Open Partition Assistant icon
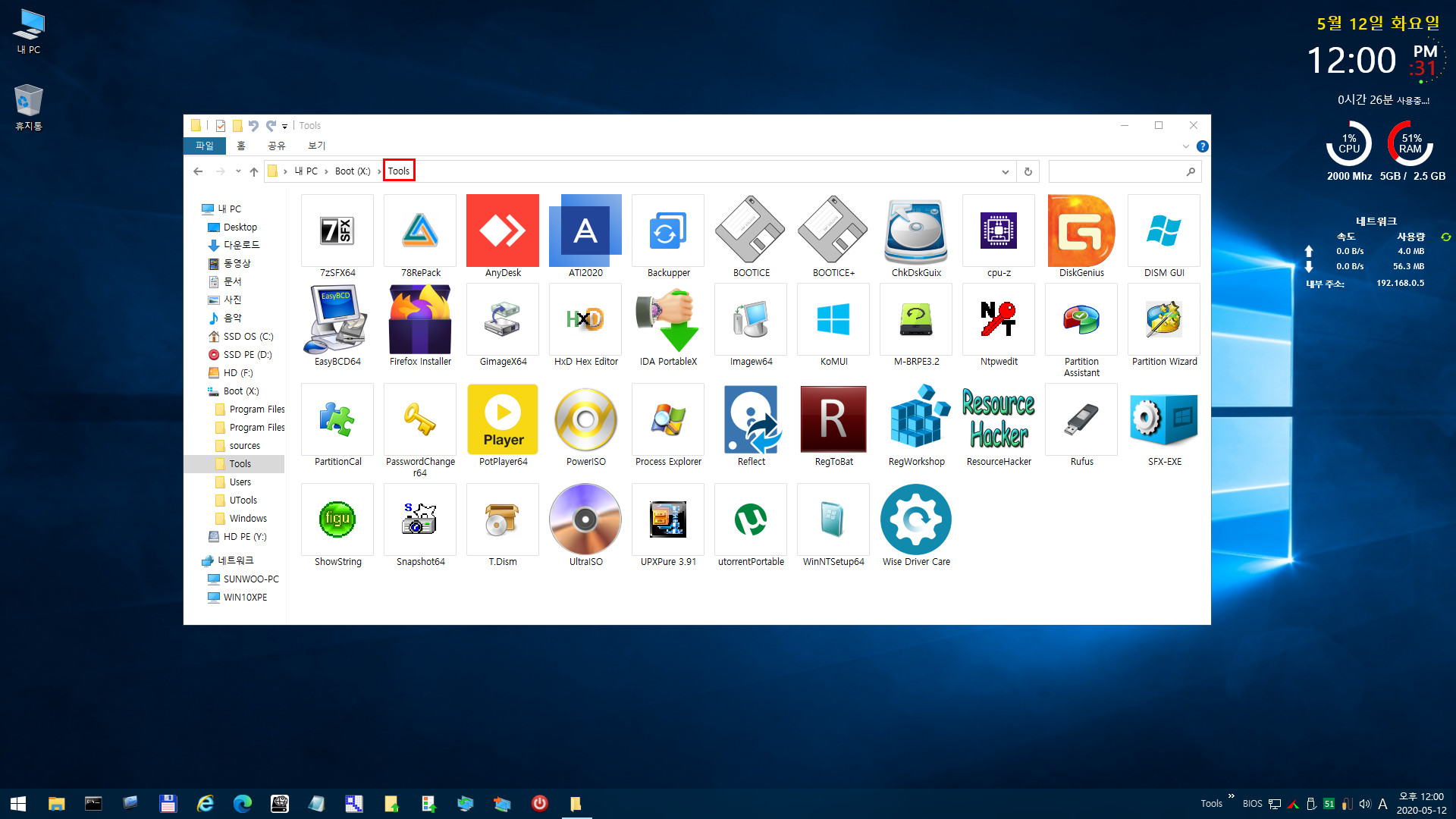 point(1081,319)
